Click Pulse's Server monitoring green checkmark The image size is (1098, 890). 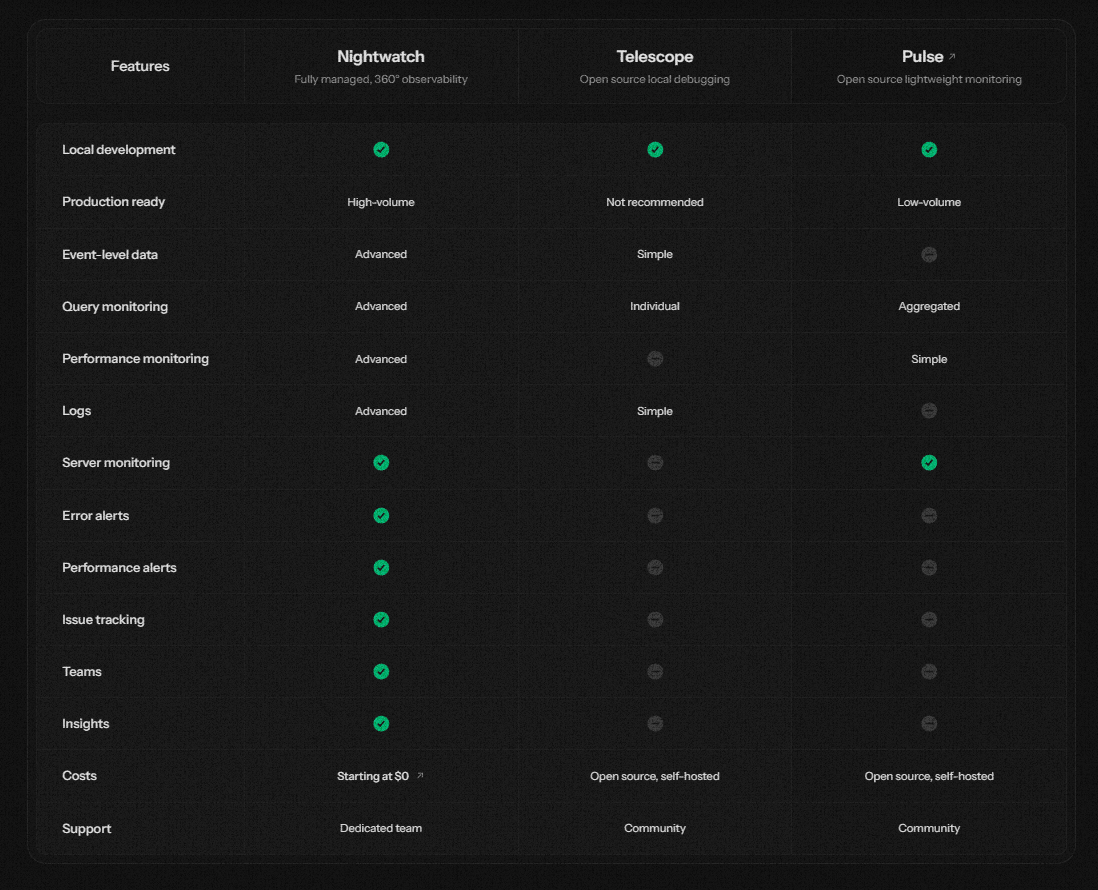(929, 463)
